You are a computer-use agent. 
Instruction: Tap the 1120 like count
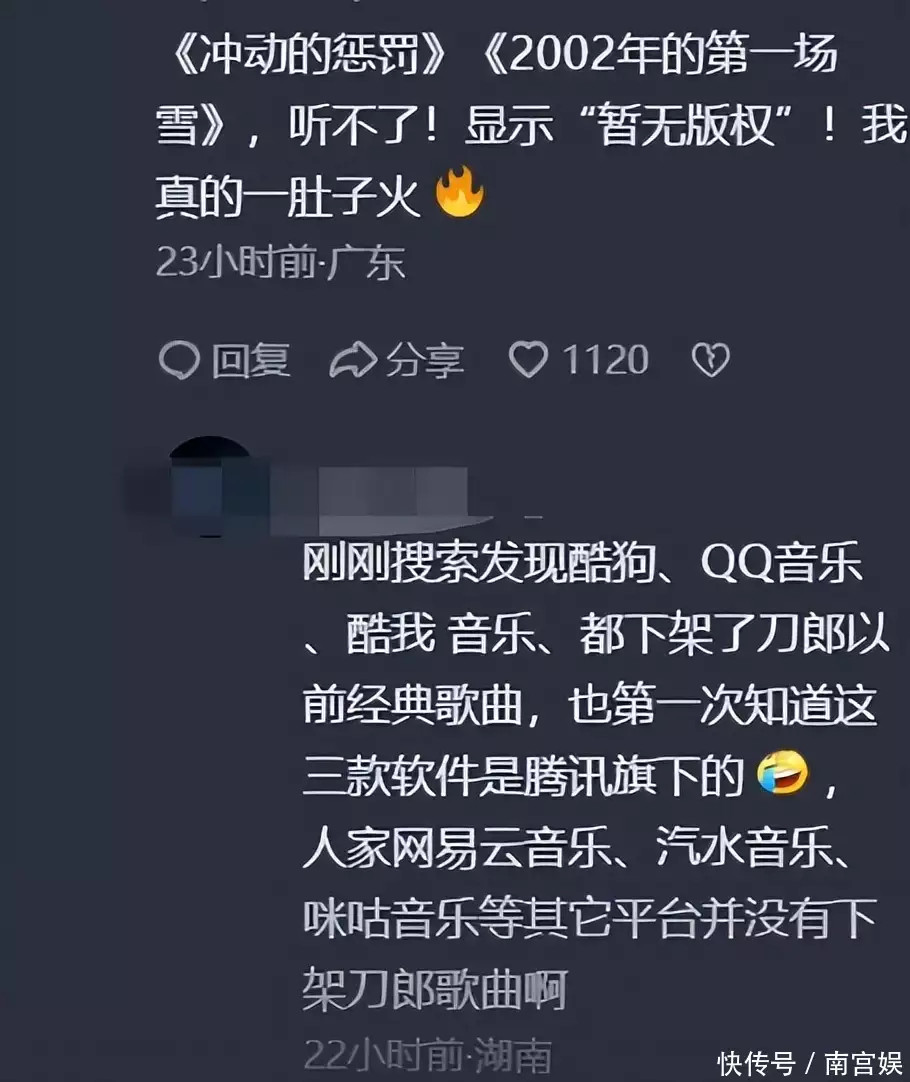coord(606,360)
